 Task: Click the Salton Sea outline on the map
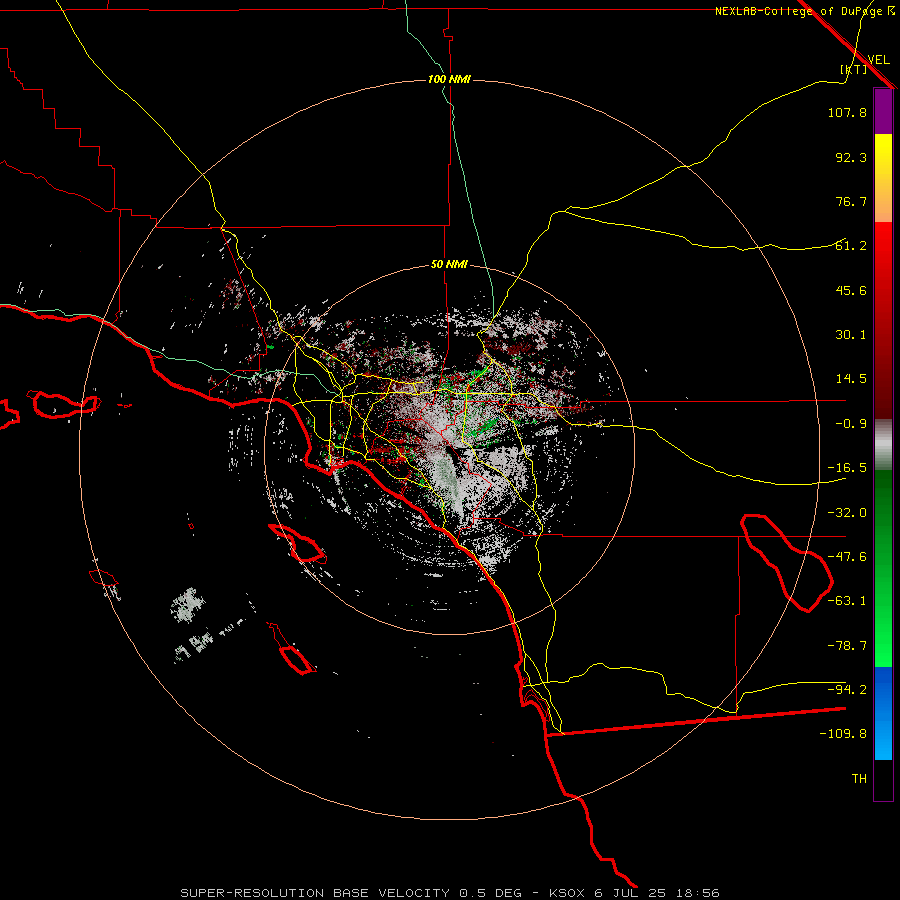pos(786,562)
